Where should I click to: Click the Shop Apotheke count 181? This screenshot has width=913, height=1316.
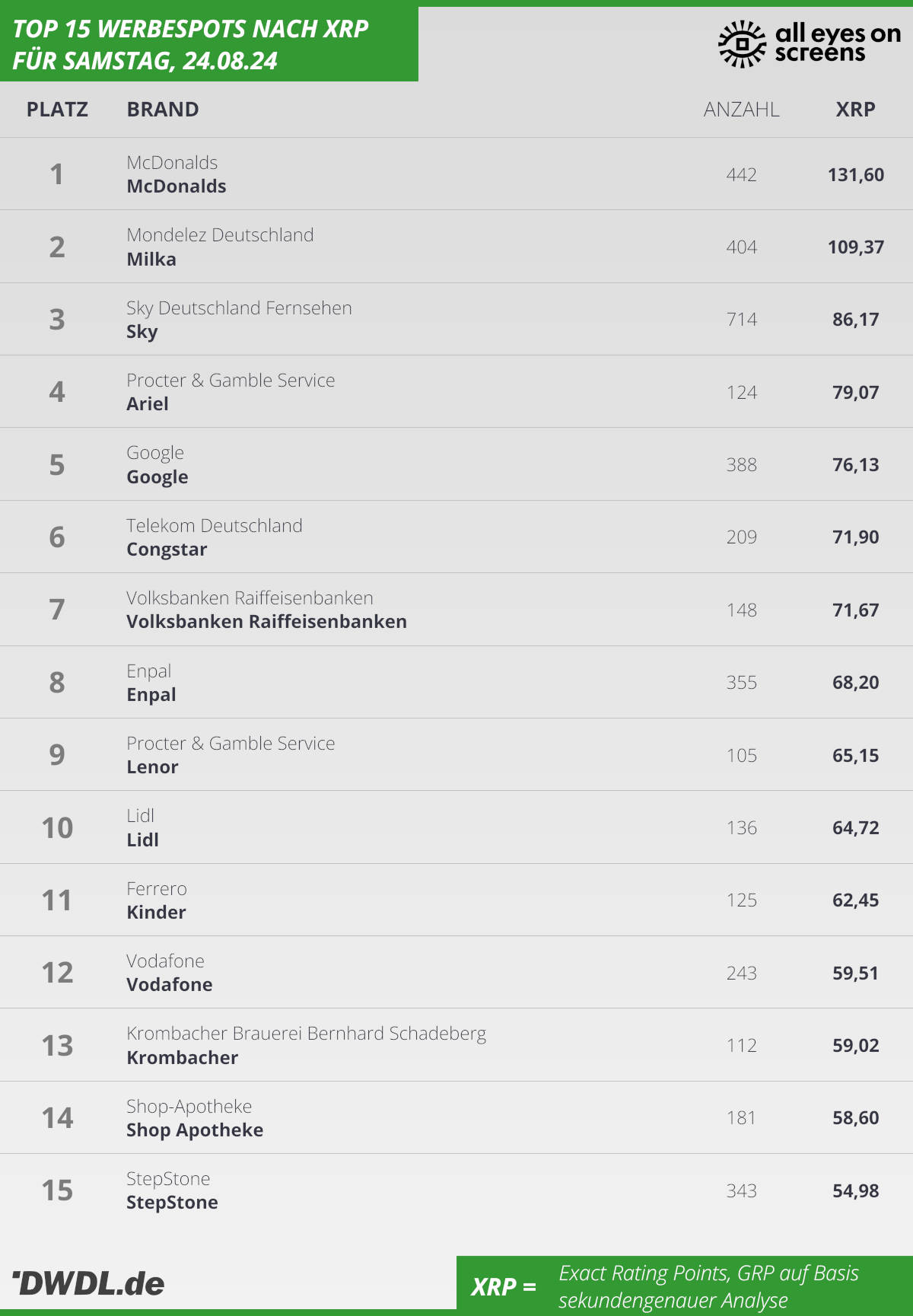pyautogui.click(x=741, y=1117)
